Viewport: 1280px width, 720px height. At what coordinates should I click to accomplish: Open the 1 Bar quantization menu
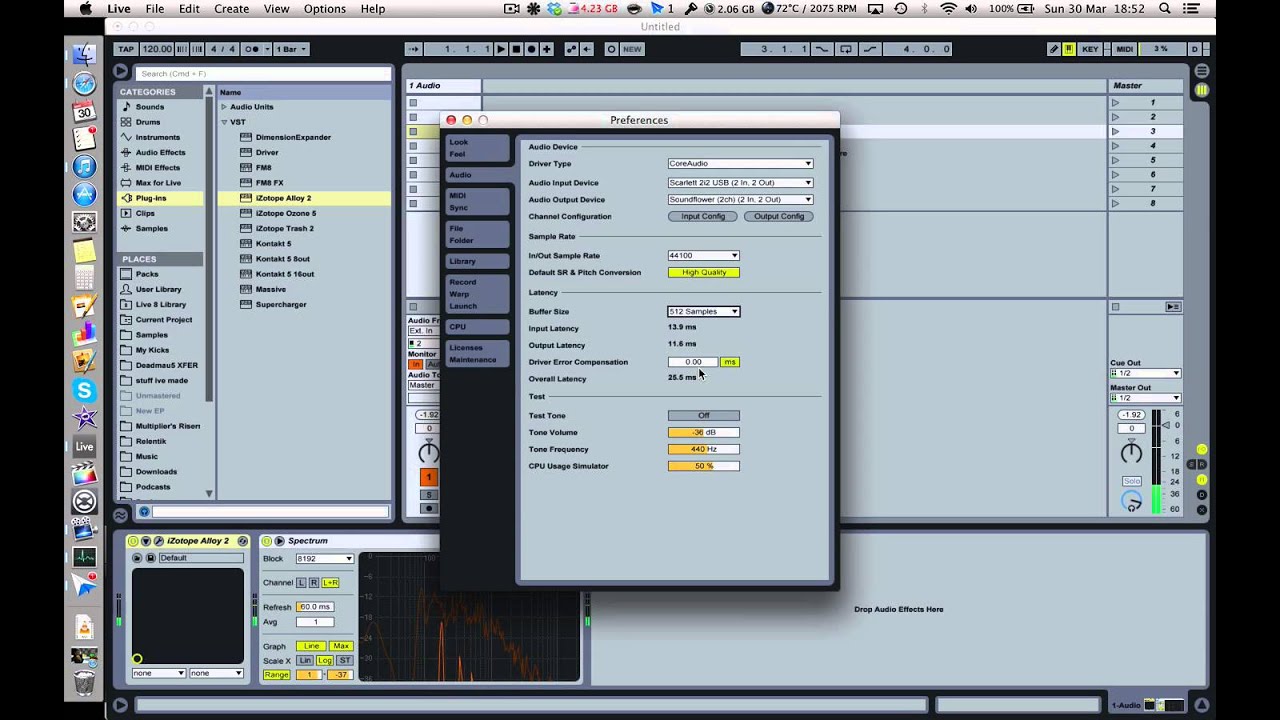click(x=291, y=49)
